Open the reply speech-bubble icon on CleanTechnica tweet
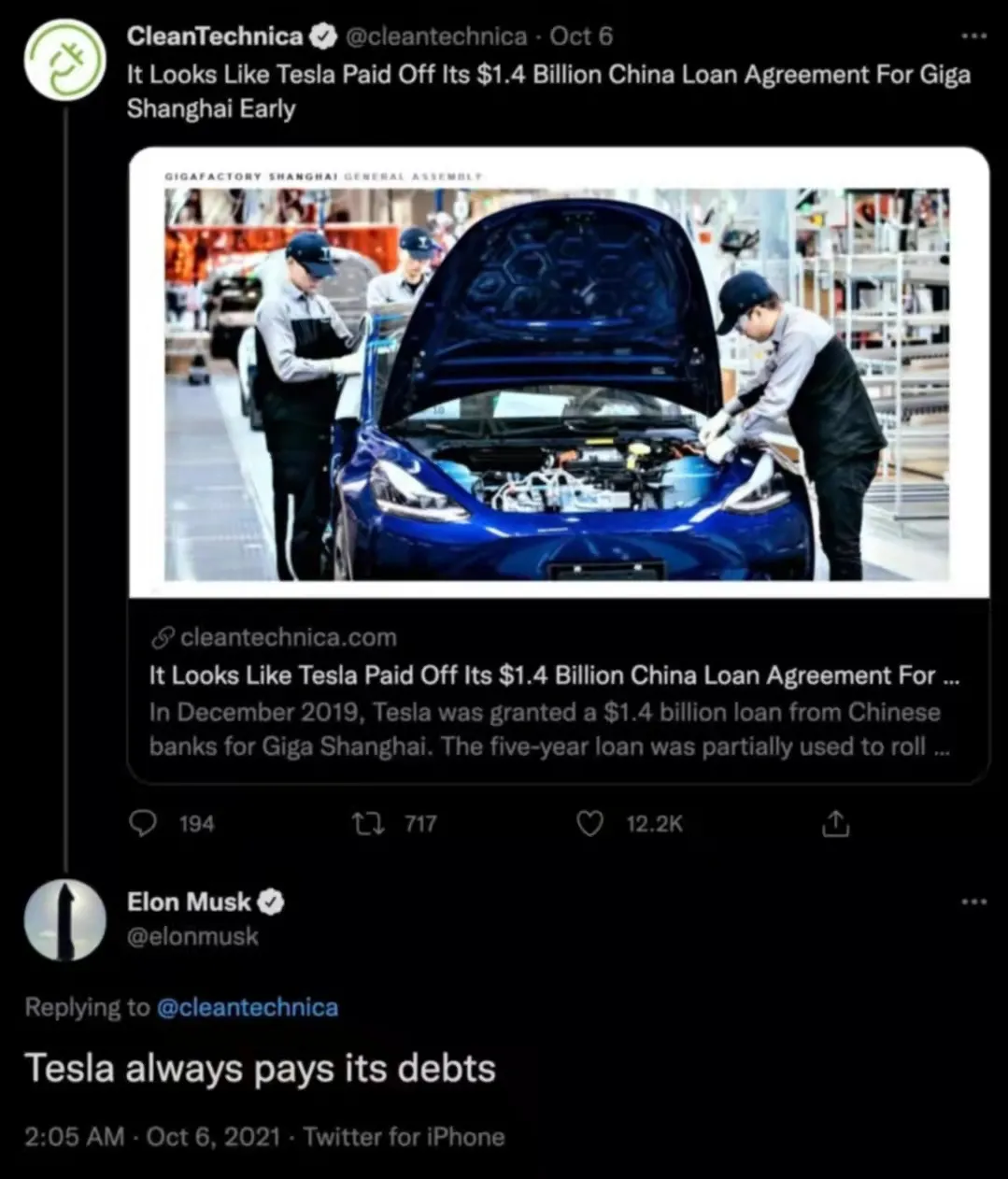1008x1179 pixels. click(142, 823)
